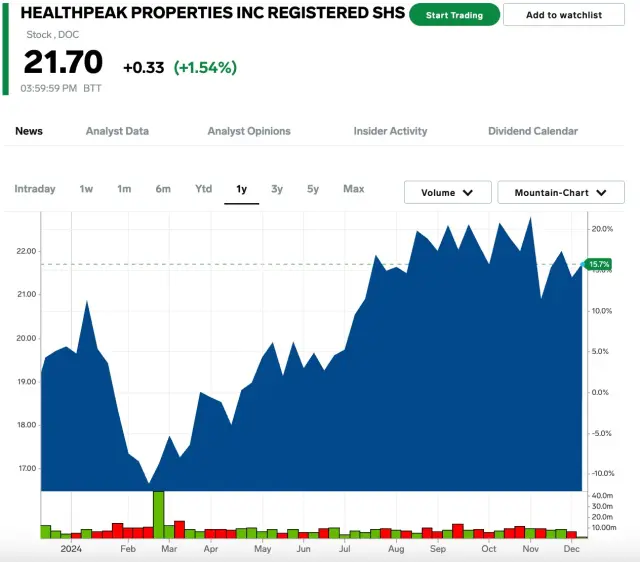The width and height of the screenshot is (640, 562).
Task: Select the 1w chart range
Action: [x=86, y=189]
